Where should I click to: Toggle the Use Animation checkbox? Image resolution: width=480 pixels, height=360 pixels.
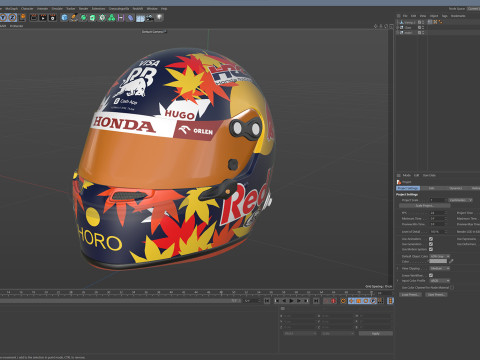click(431, 239)
